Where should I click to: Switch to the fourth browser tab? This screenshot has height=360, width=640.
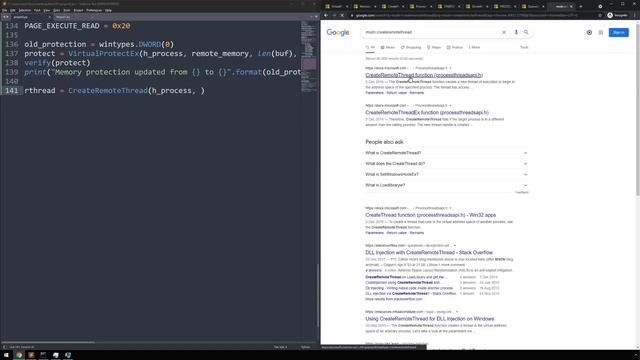(421, 7)
